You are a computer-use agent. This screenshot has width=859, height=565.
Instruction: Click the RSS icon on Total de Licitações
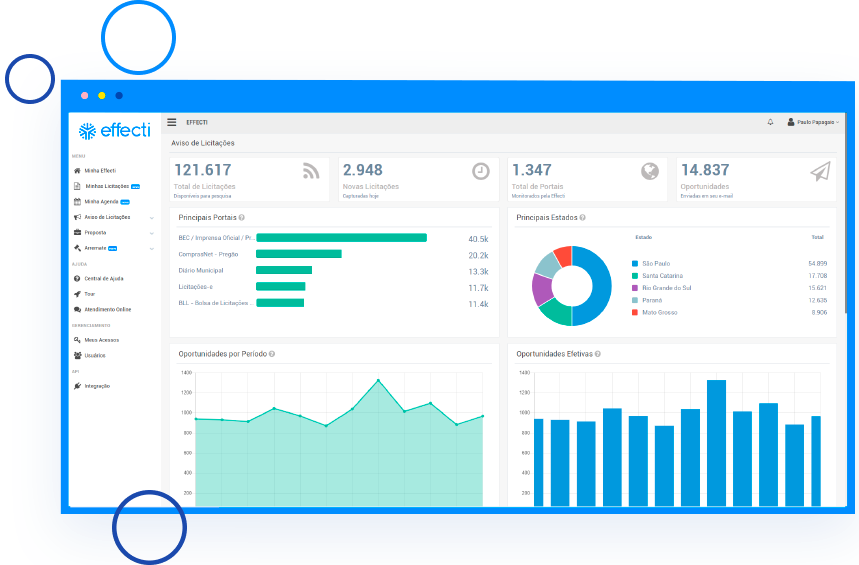tap(311, 171)
